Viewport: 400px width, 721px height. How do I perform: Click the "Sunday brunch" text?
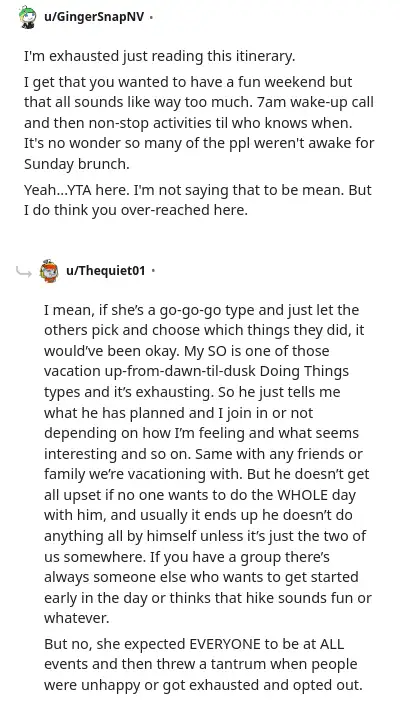(76, 164)
